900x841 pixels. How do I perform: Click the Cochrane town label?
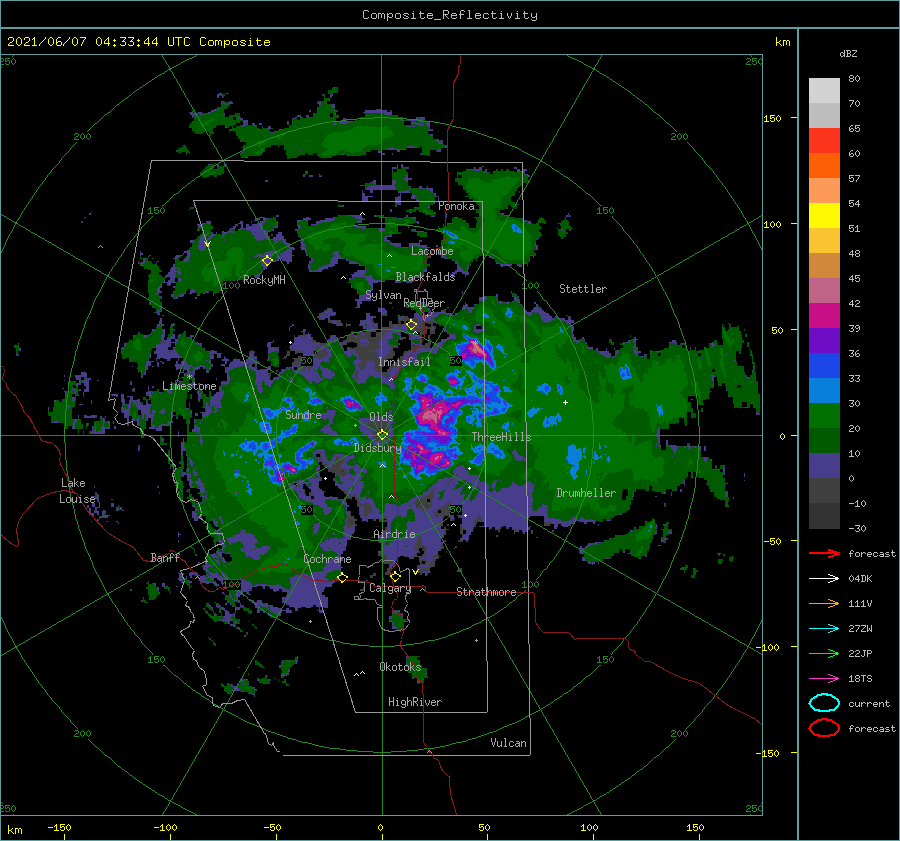[327, 559]
